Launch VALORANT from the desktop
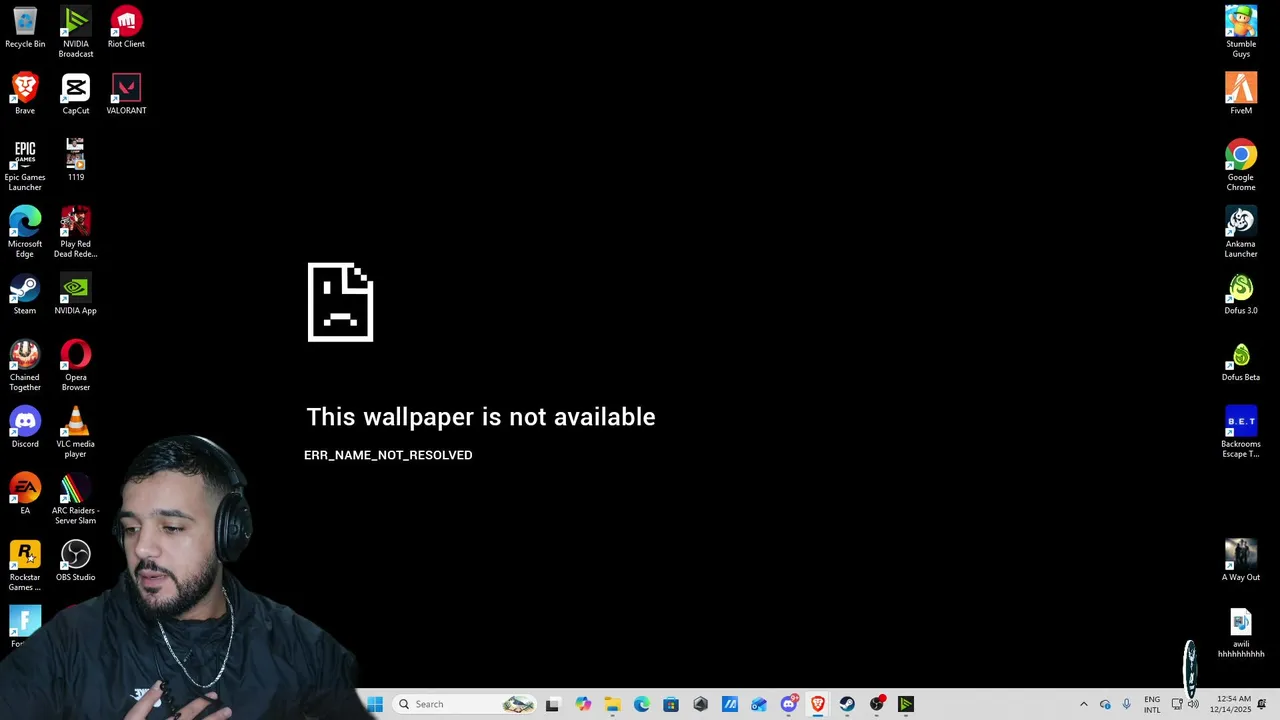 (x=126, y=94)
